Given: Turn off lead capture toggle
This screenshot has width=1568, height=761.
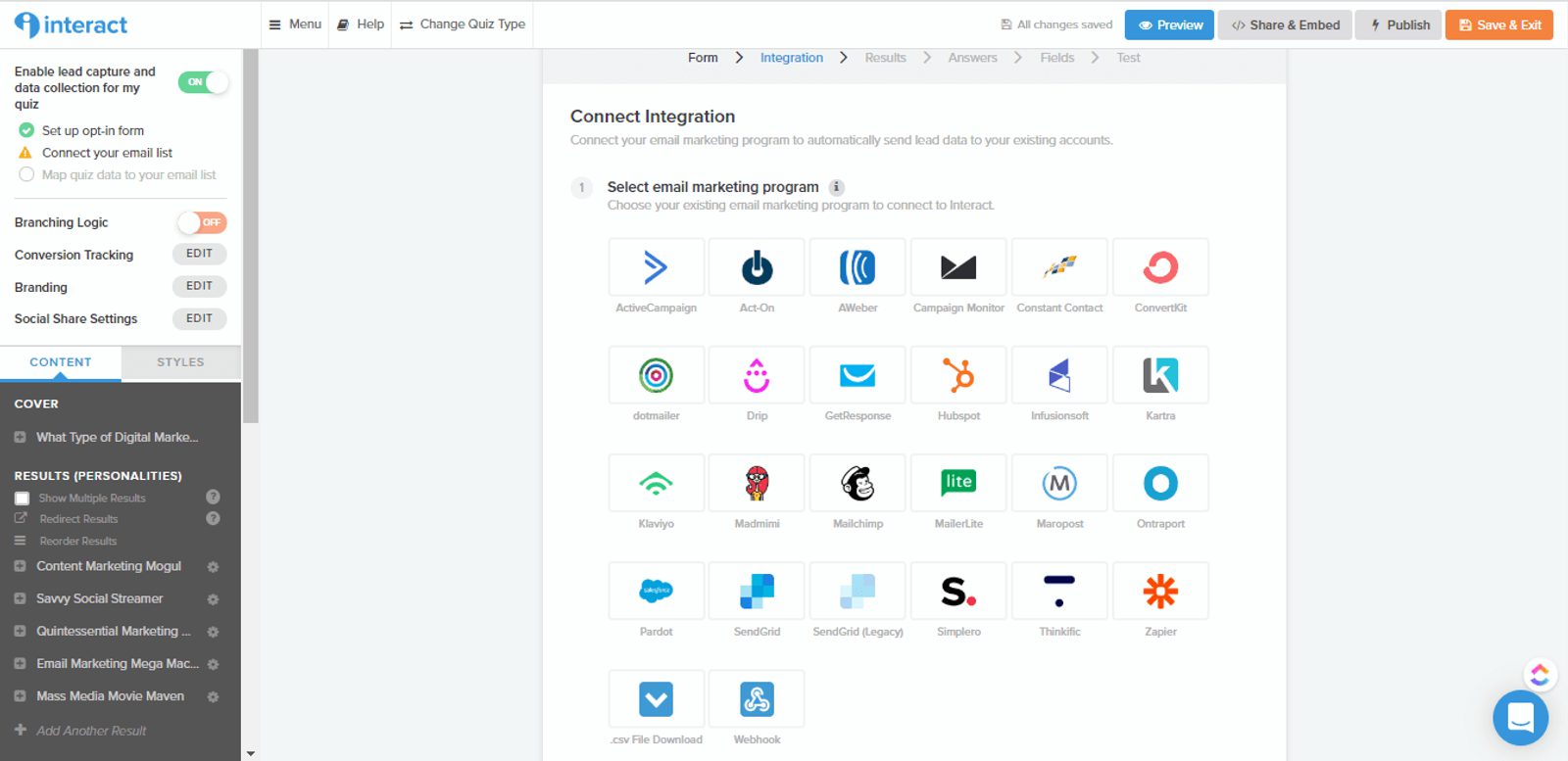Looking at the screenshot, I should pyautogui.click(x=203, y=82).
